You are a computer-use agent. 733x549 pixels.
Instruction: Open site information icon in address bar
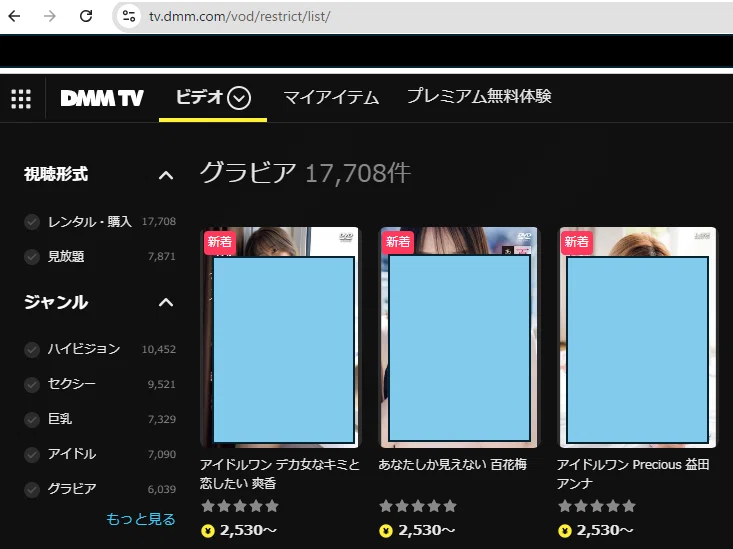point(129,16)
